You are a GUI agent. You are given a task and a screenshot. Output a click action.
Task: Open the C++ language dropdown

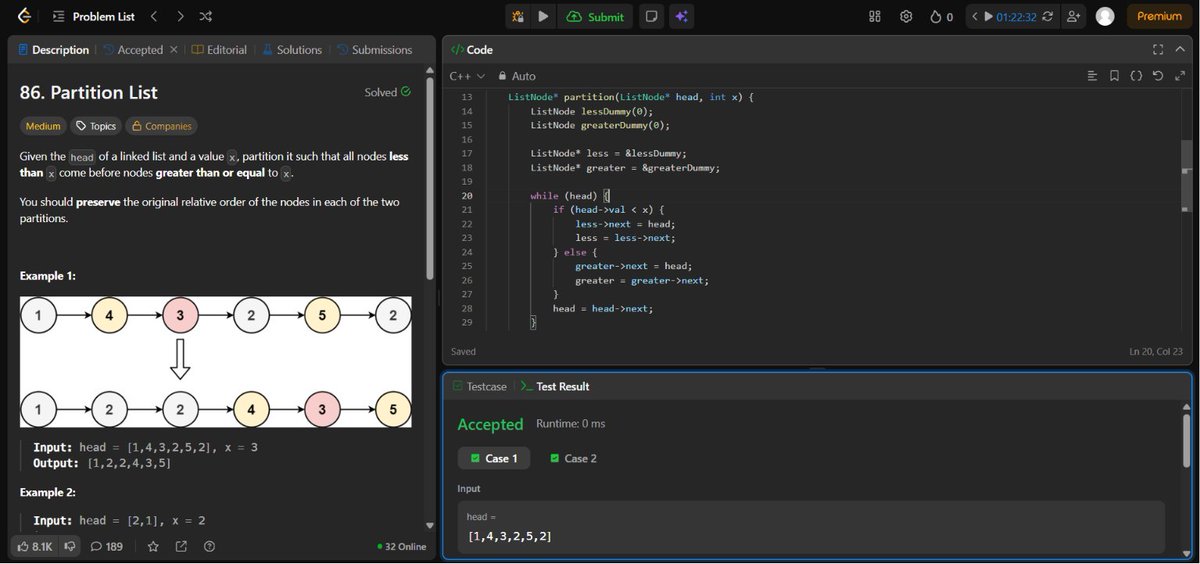point(467,76)
